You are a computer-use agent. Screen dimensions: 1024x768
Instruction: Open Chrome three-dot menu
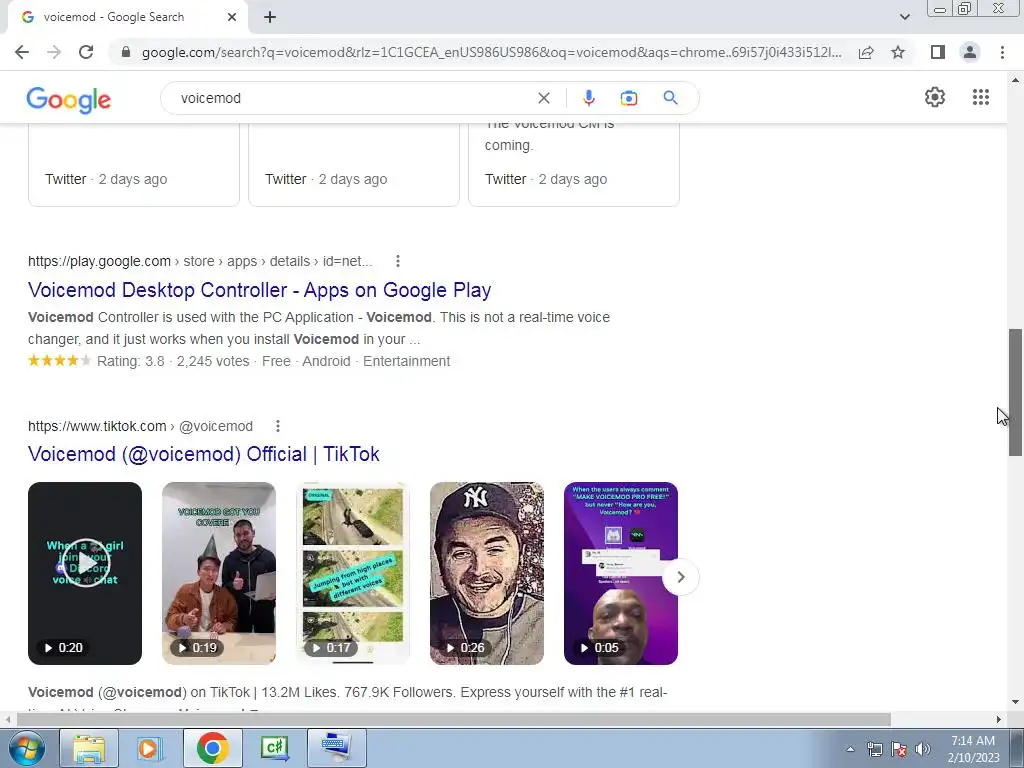pyautogui.click(x=1002, y=52)
